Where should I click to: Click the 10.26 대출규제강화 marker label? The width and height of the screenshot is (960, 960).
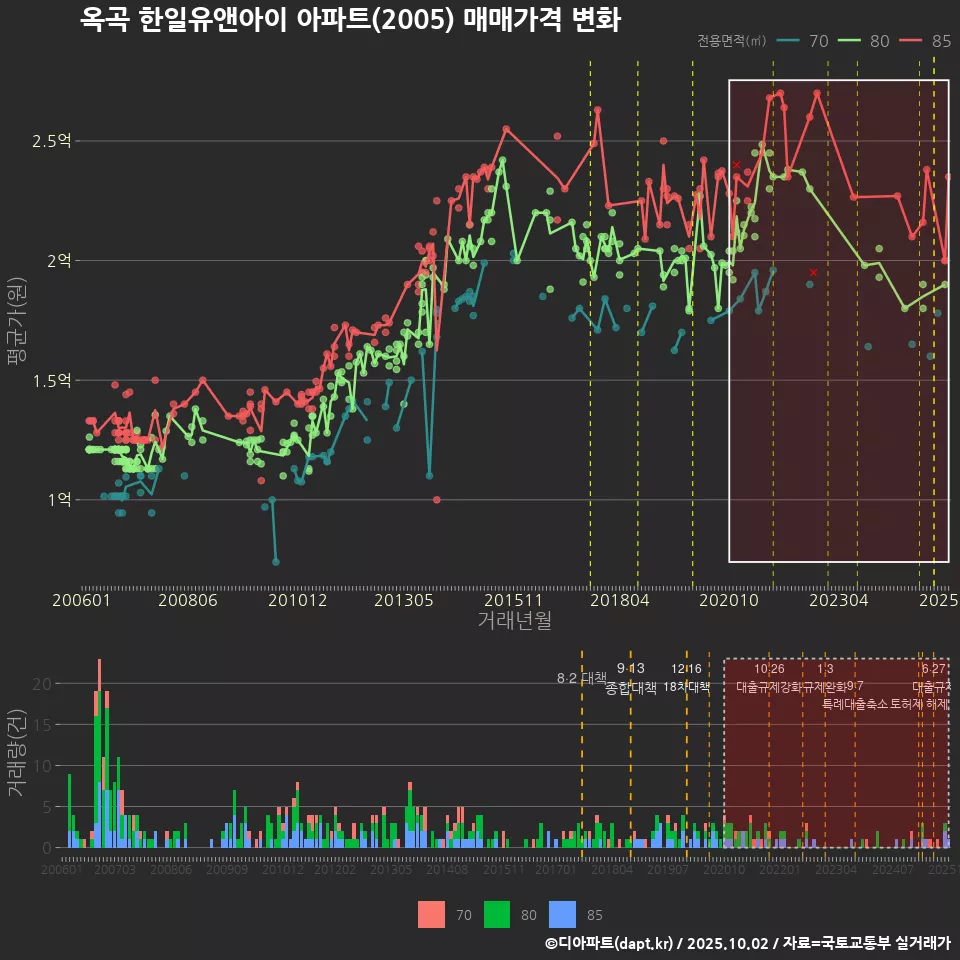(x=769, y=678)
